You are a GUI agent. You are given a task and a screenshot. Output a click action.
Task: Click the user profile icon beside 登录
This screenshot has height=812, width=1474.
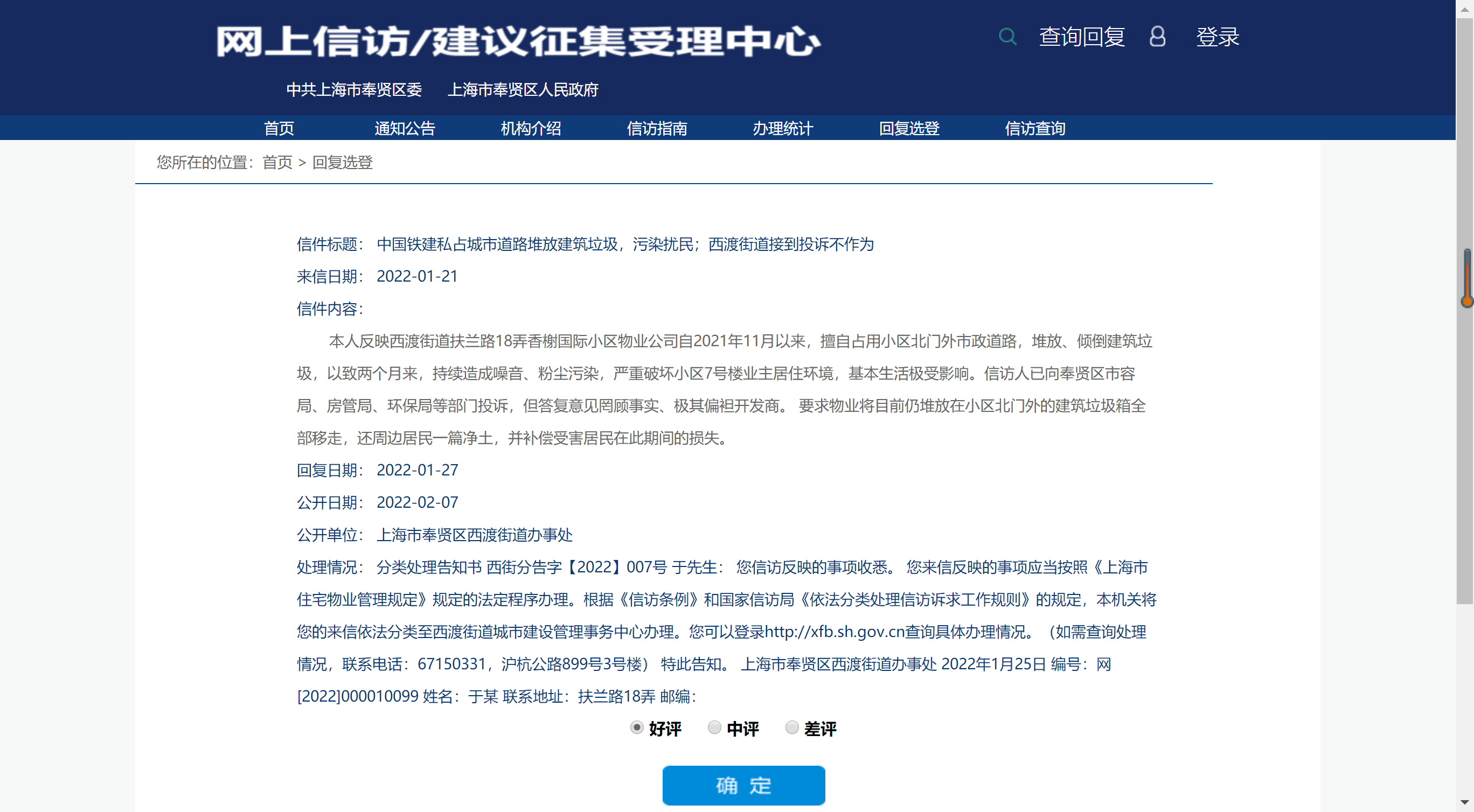point(1157,37)
